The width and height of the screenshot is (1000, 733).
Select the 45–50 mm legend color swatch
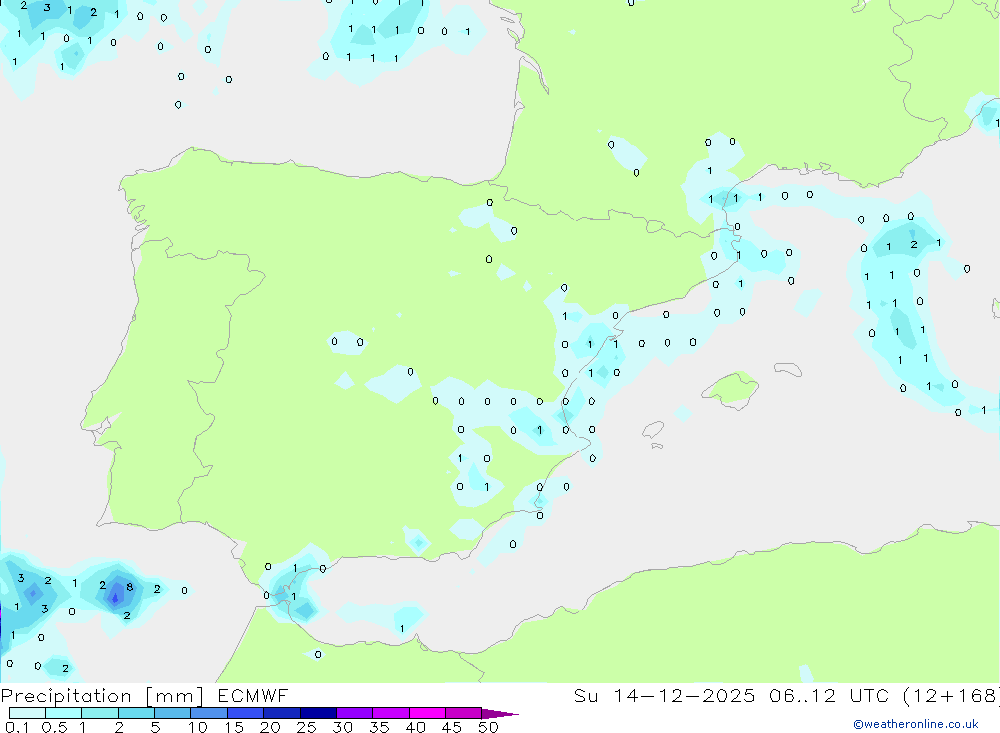[x=464, y=713]
